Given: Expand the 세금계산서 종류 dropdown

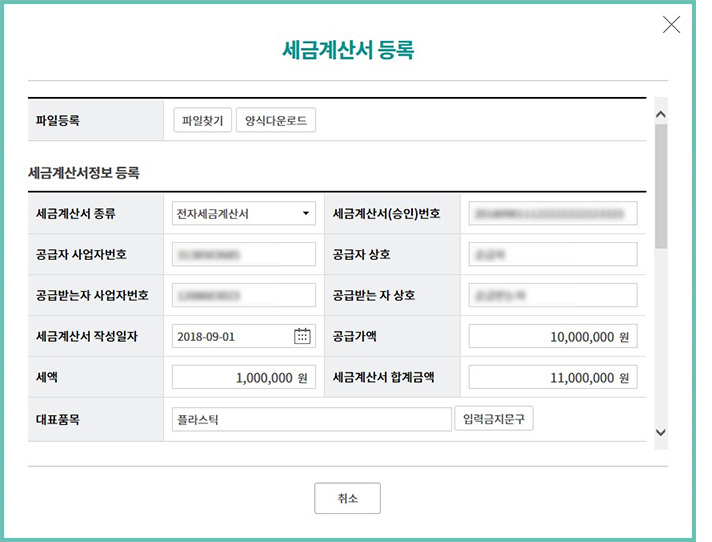Looking at the screenshot, I should pyautogui.click(x=243, y=213).
